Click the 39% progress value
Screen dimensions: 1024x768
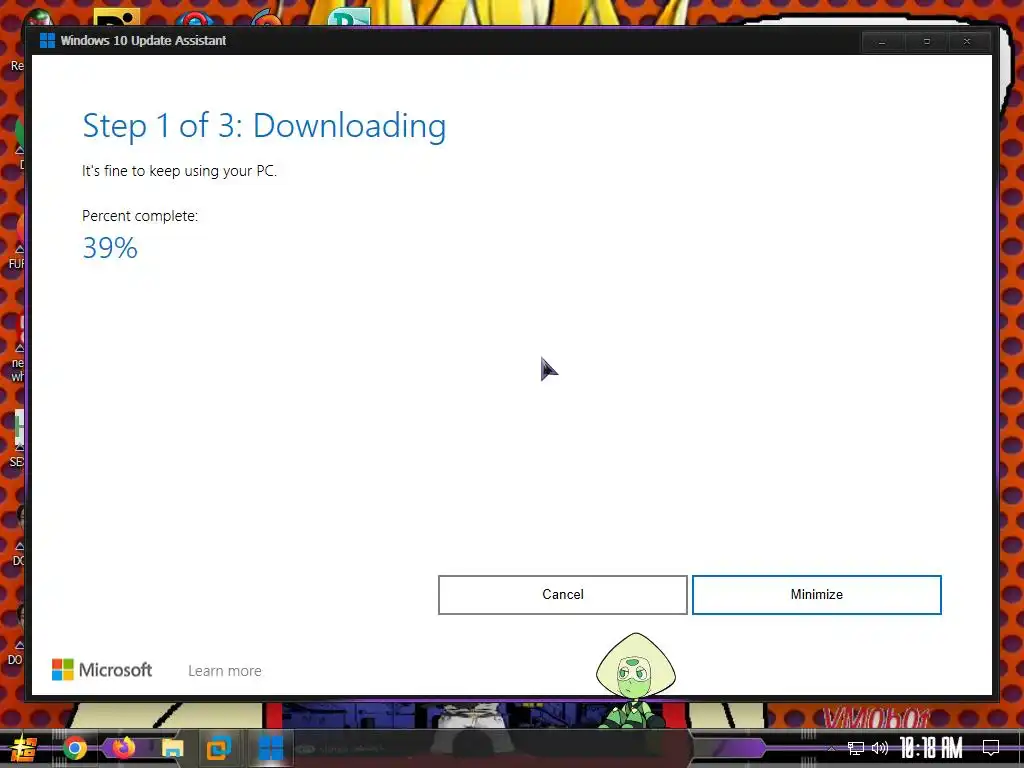(x=110, y=248)
